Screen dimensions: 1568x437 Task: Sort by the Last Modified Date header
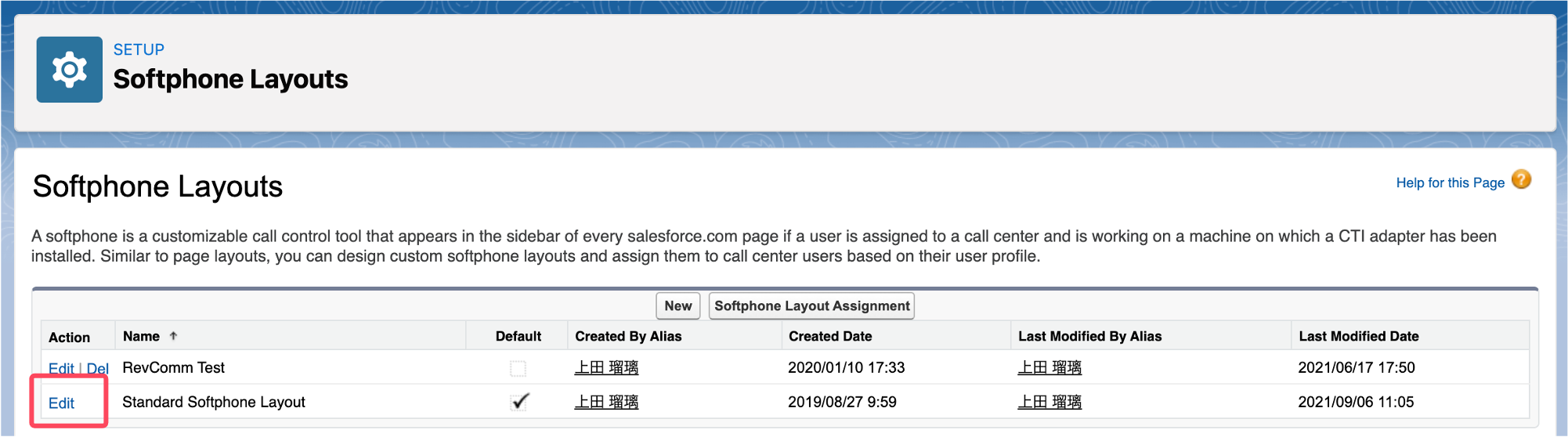(x=1359, y=336)
